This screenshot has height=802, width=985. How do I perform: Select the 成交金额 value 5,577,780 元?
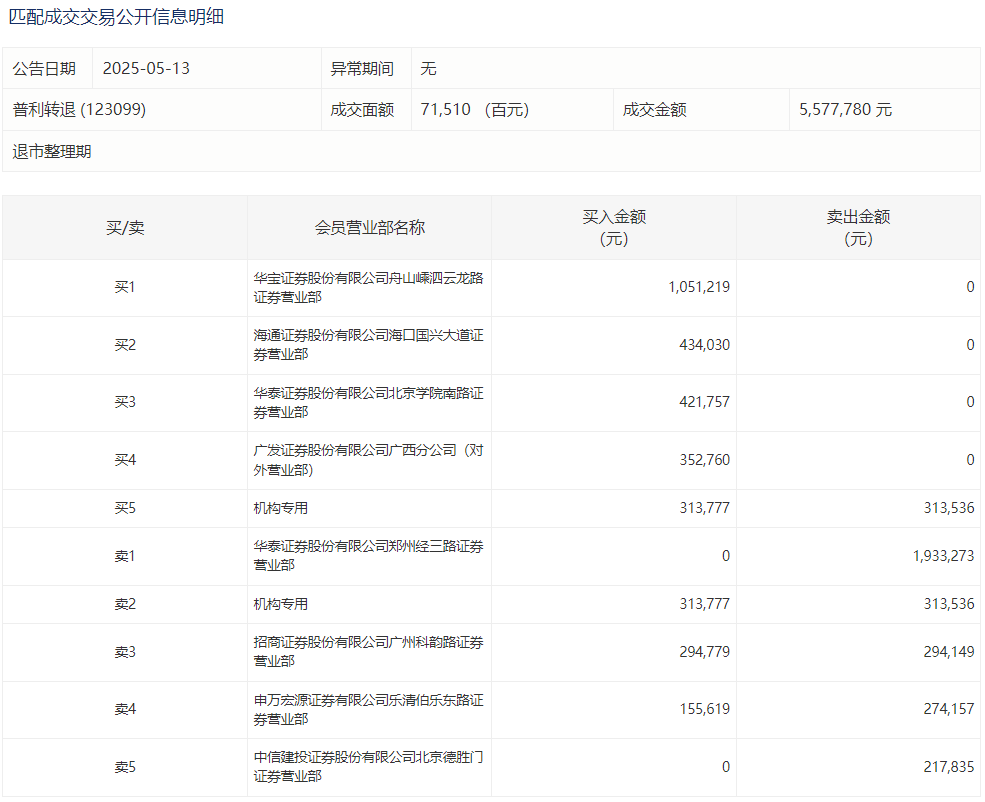pyautogui.click(x=845, y=110)
